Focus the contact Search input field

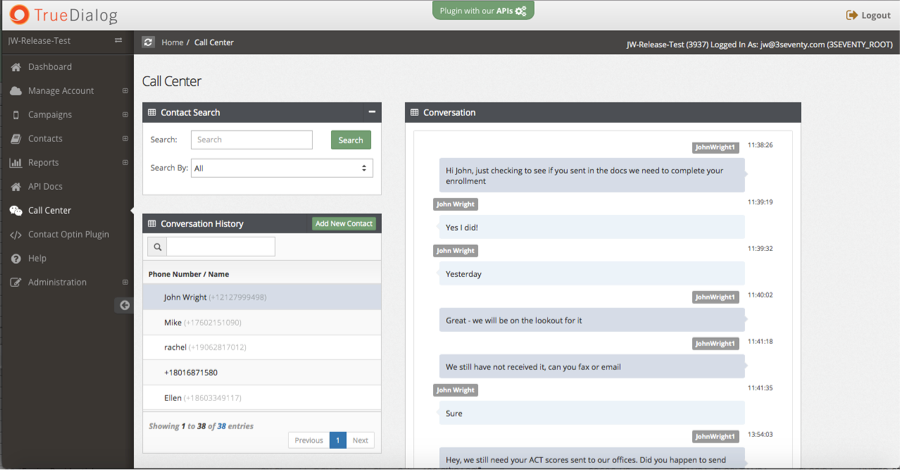(x=252, y=139)
